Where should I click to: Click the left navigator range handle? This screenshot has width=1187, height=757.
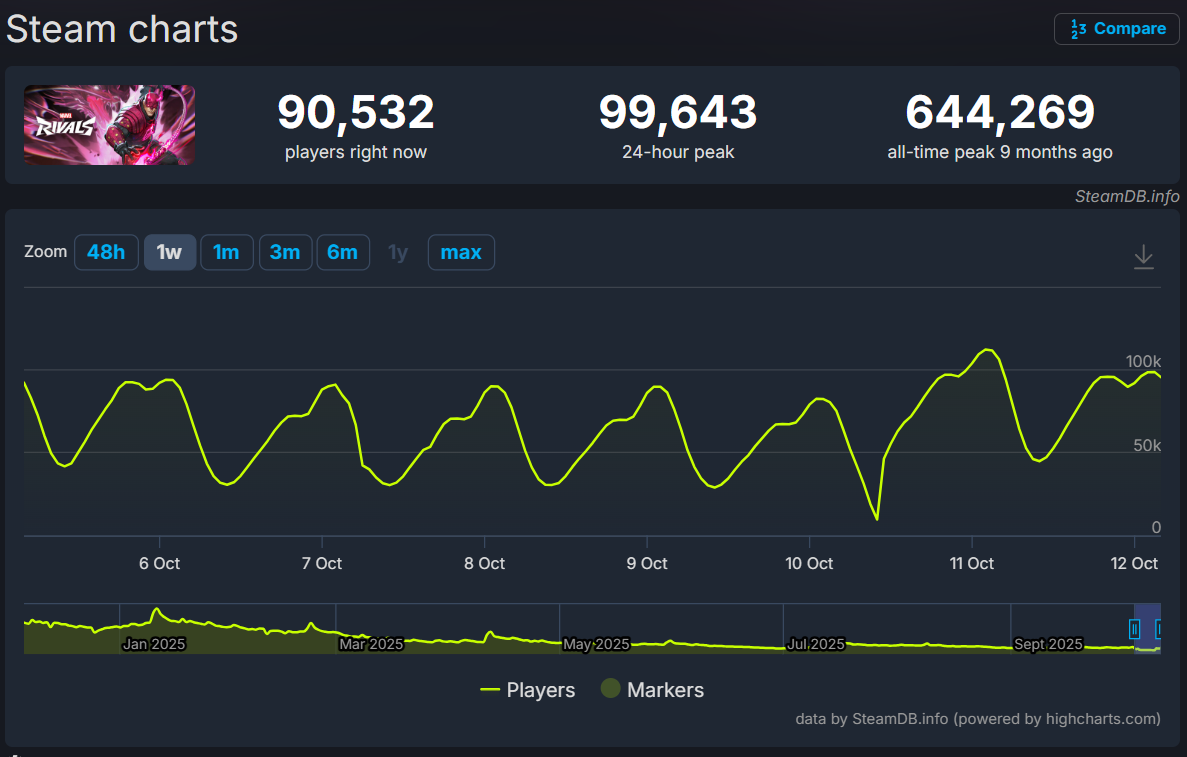[x=1134, y=628]
